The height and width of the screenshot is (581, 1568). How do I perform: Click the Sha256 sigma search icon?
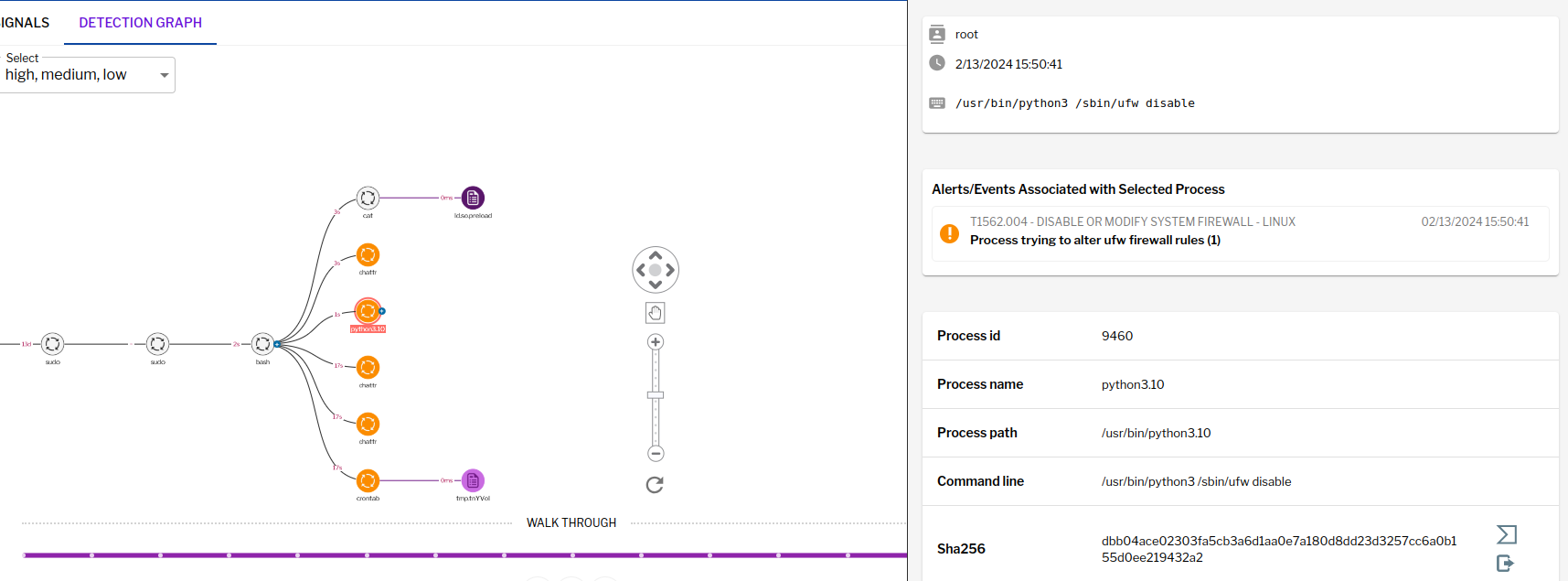[x=1506, y=534]
